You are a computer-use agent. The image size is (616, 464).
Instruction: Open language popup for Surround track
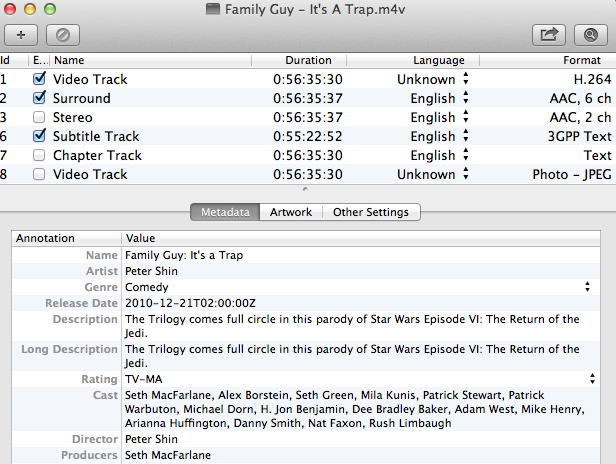click(466, 97)
